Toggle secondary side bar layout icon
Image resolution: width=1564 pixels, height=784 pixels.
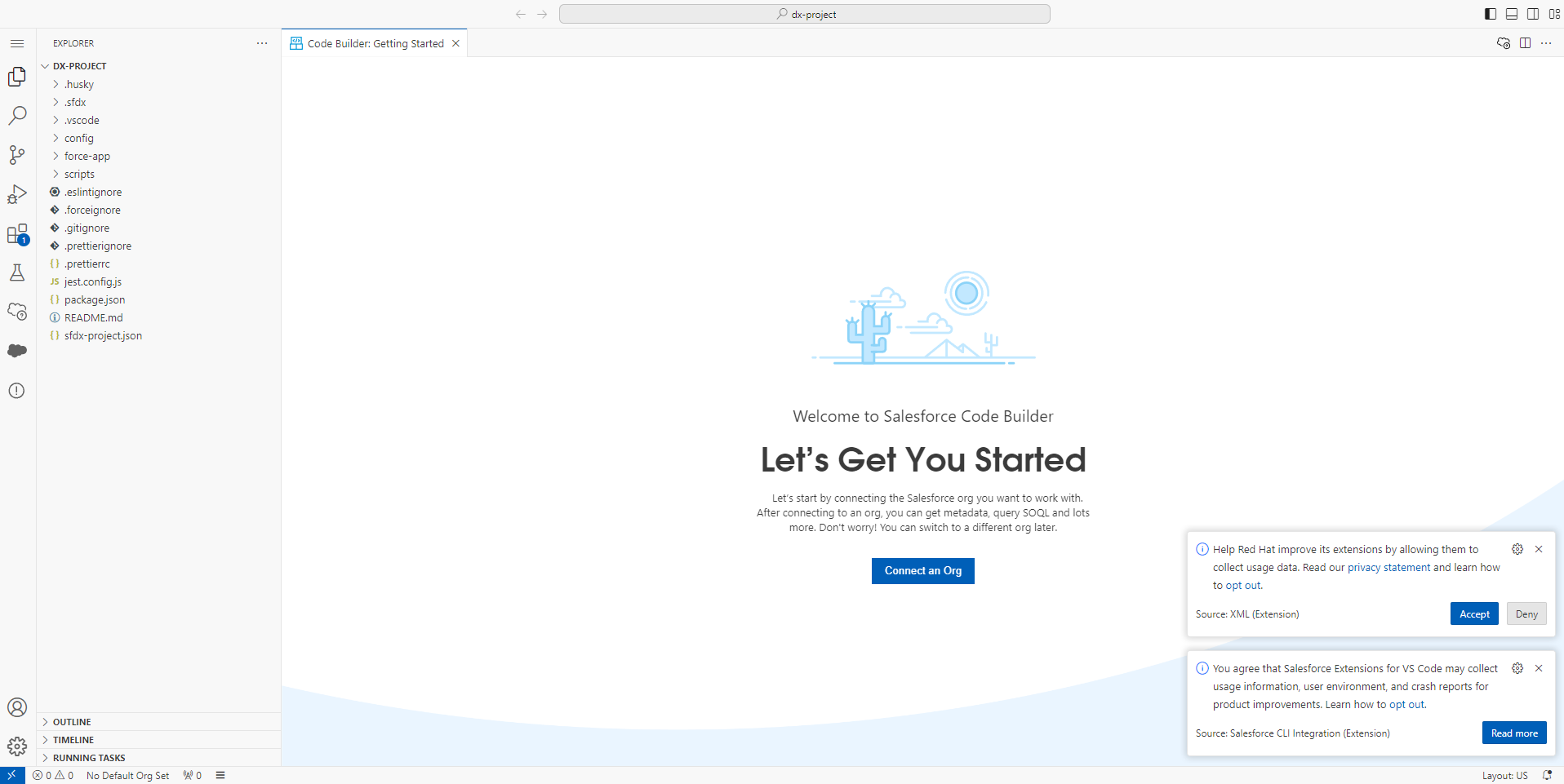pyautogui.click(x=1533, y=14)
